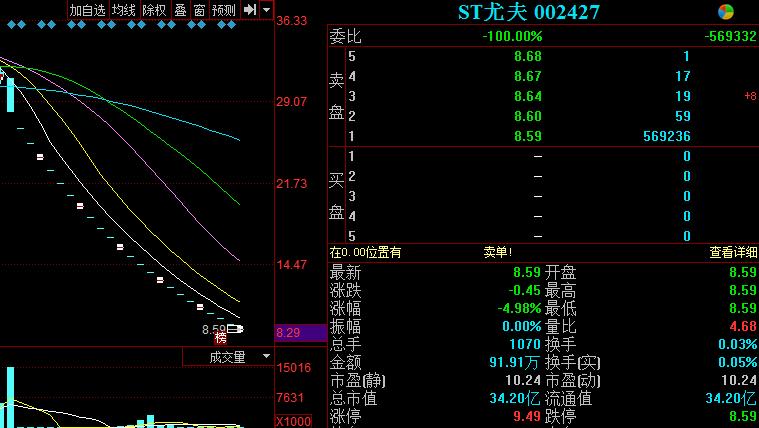The height and width of the screenshot is (428, 759).
Task: Select the 除权 button
Action: click(x=154, y=10)
